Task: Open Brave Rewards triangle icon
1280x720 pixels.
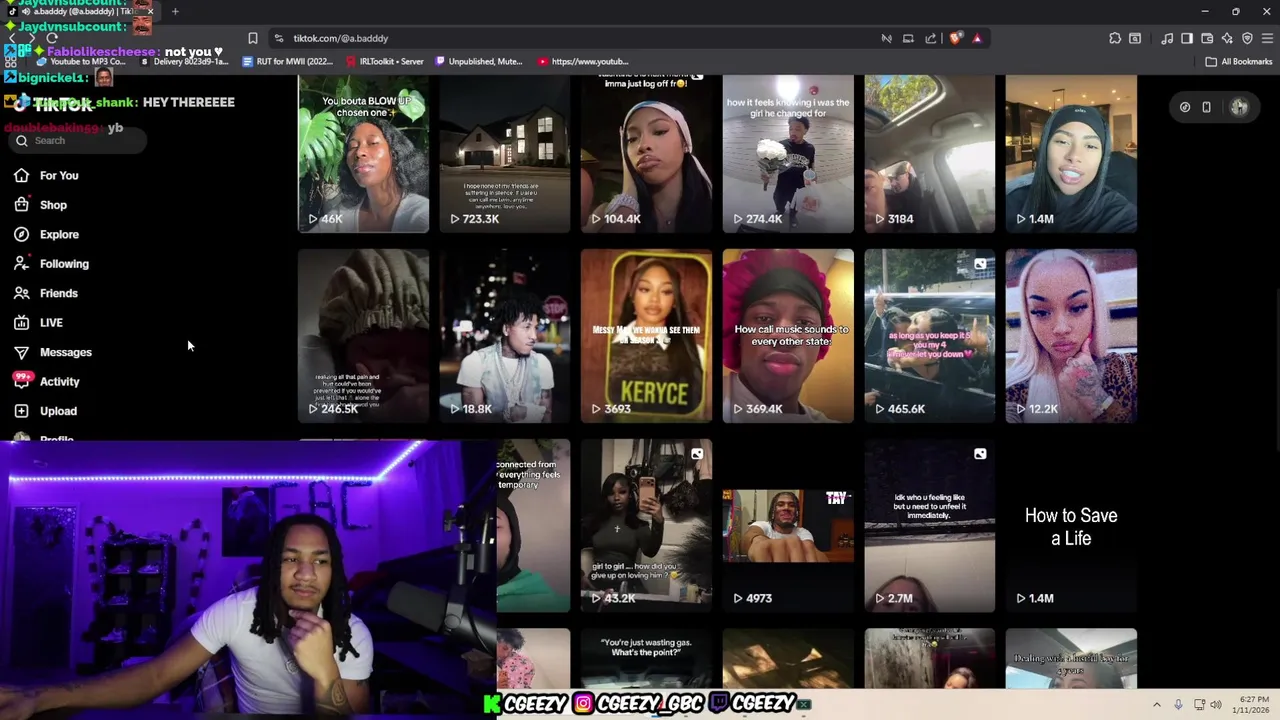Action: pos(977,38)
